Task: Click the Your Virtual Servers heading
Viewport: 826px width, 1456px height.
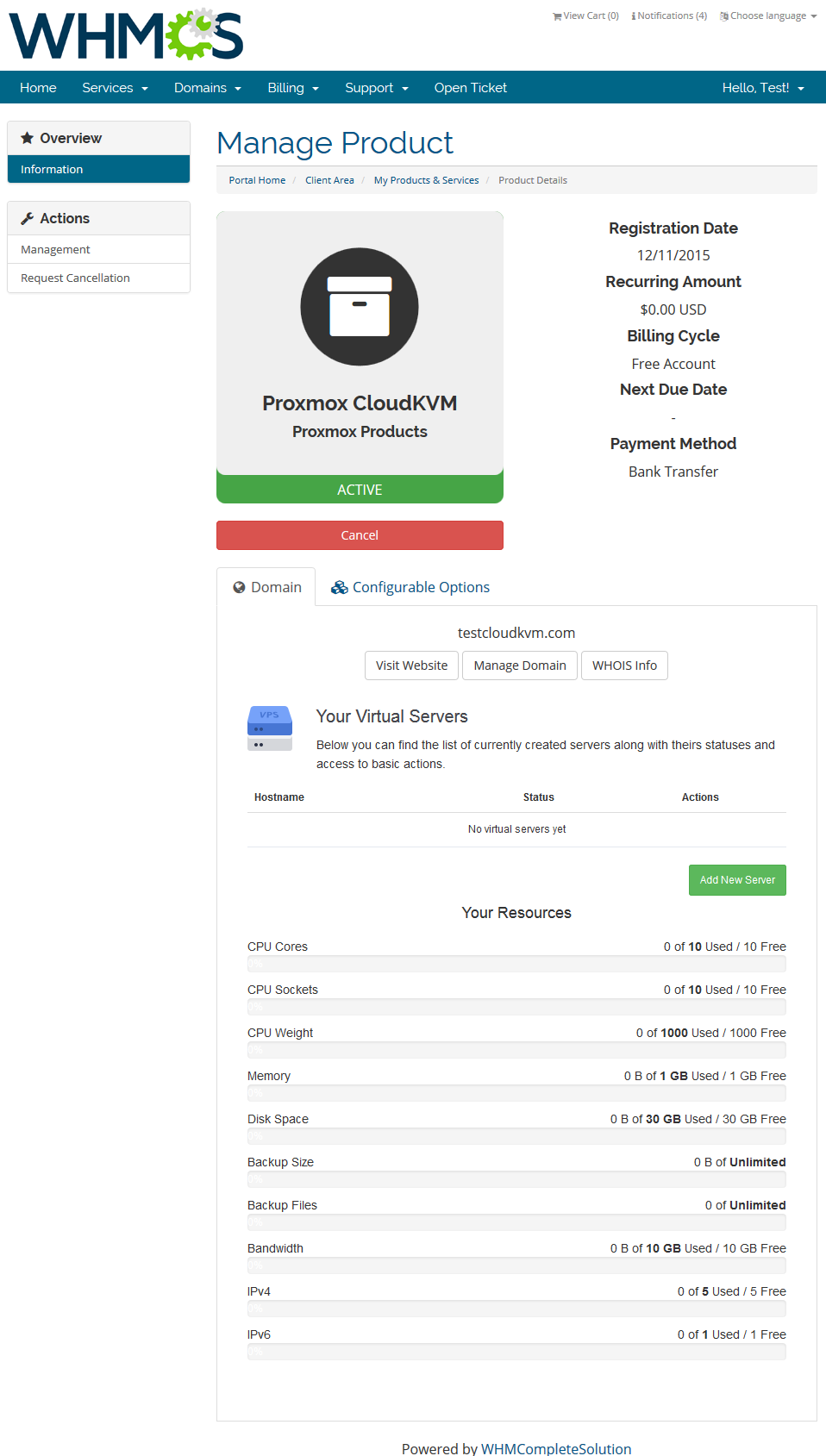Action: click(x=392, y=716)
